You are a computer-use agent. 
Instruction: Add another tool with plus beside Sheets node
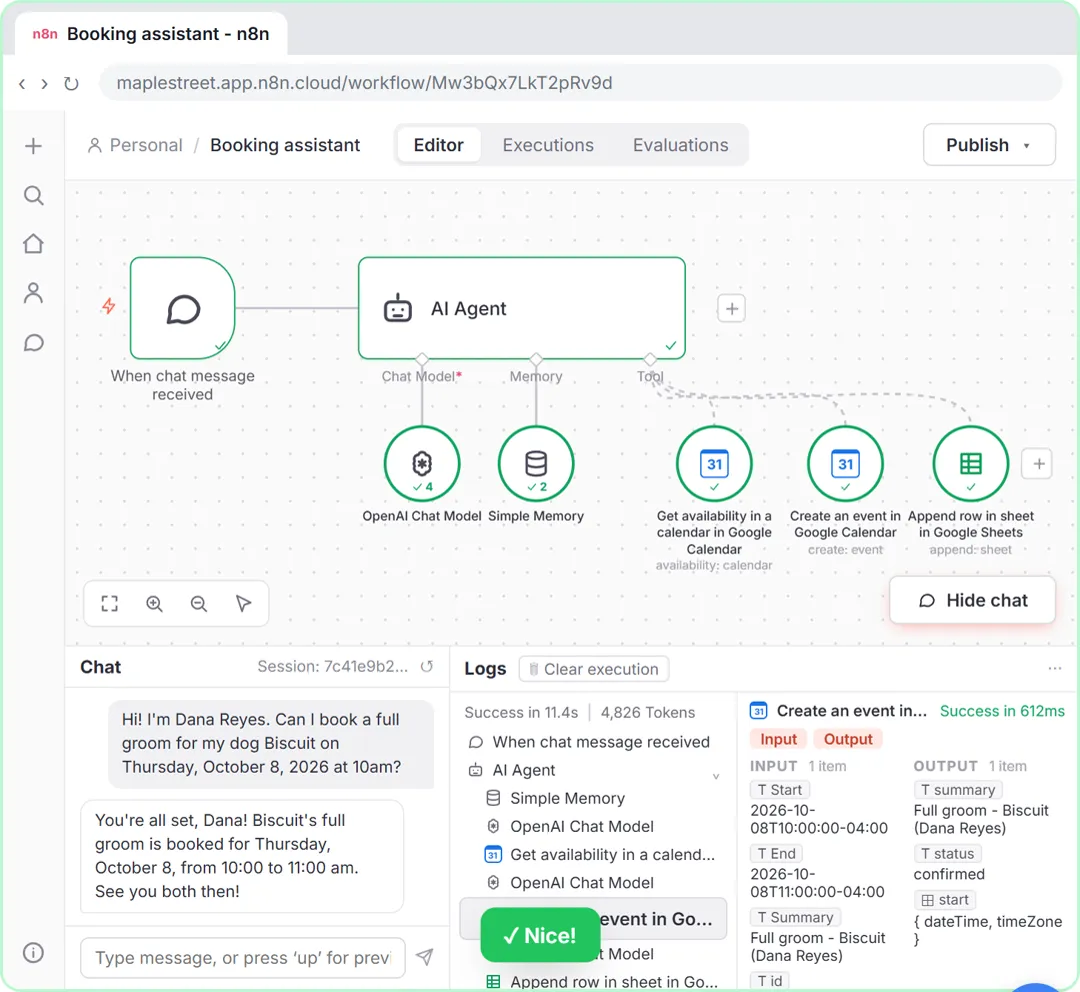click(x=1039, y=464)
